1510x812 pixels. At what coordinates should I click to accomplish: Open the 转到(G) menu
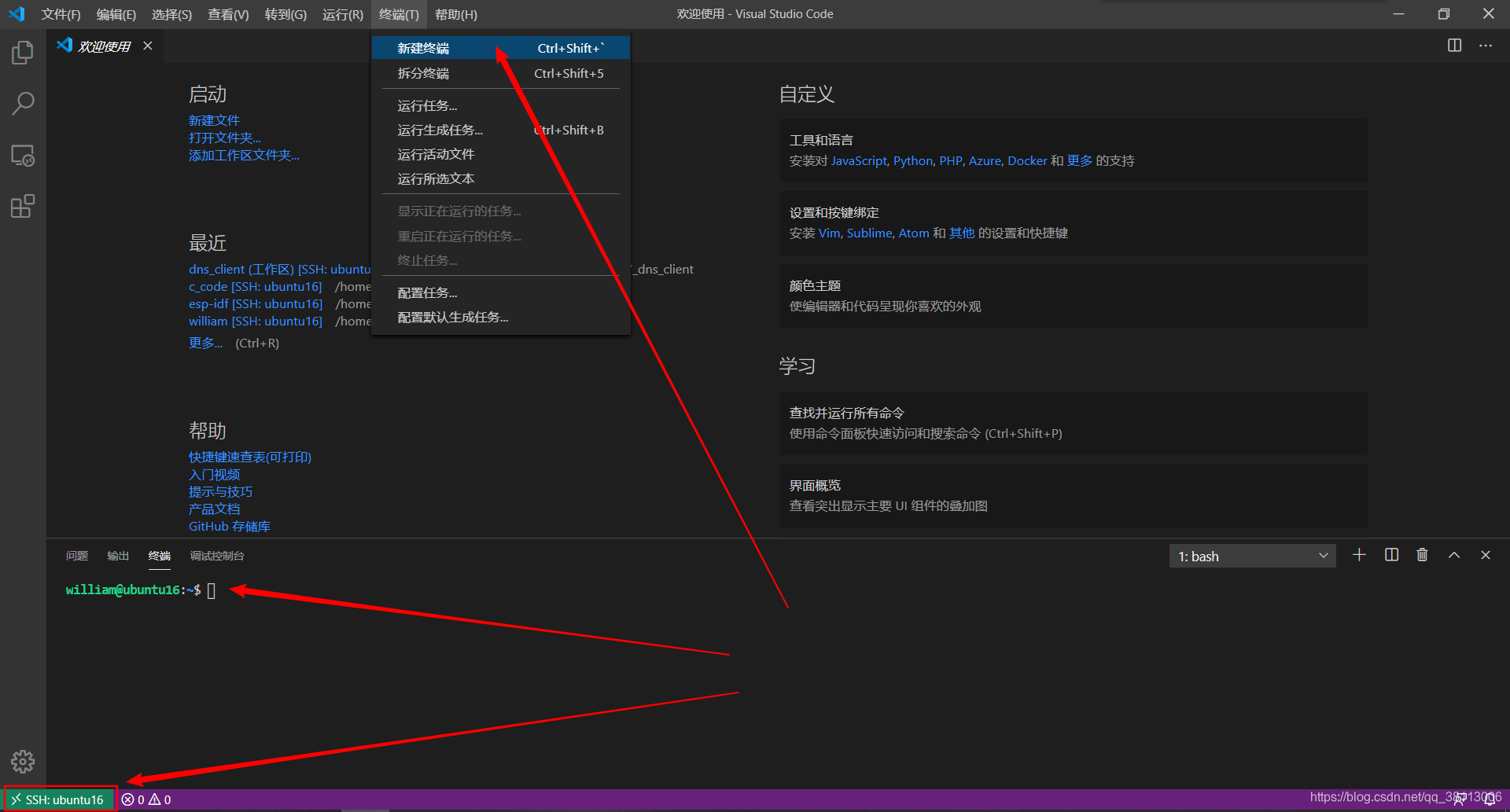[285, 14]
